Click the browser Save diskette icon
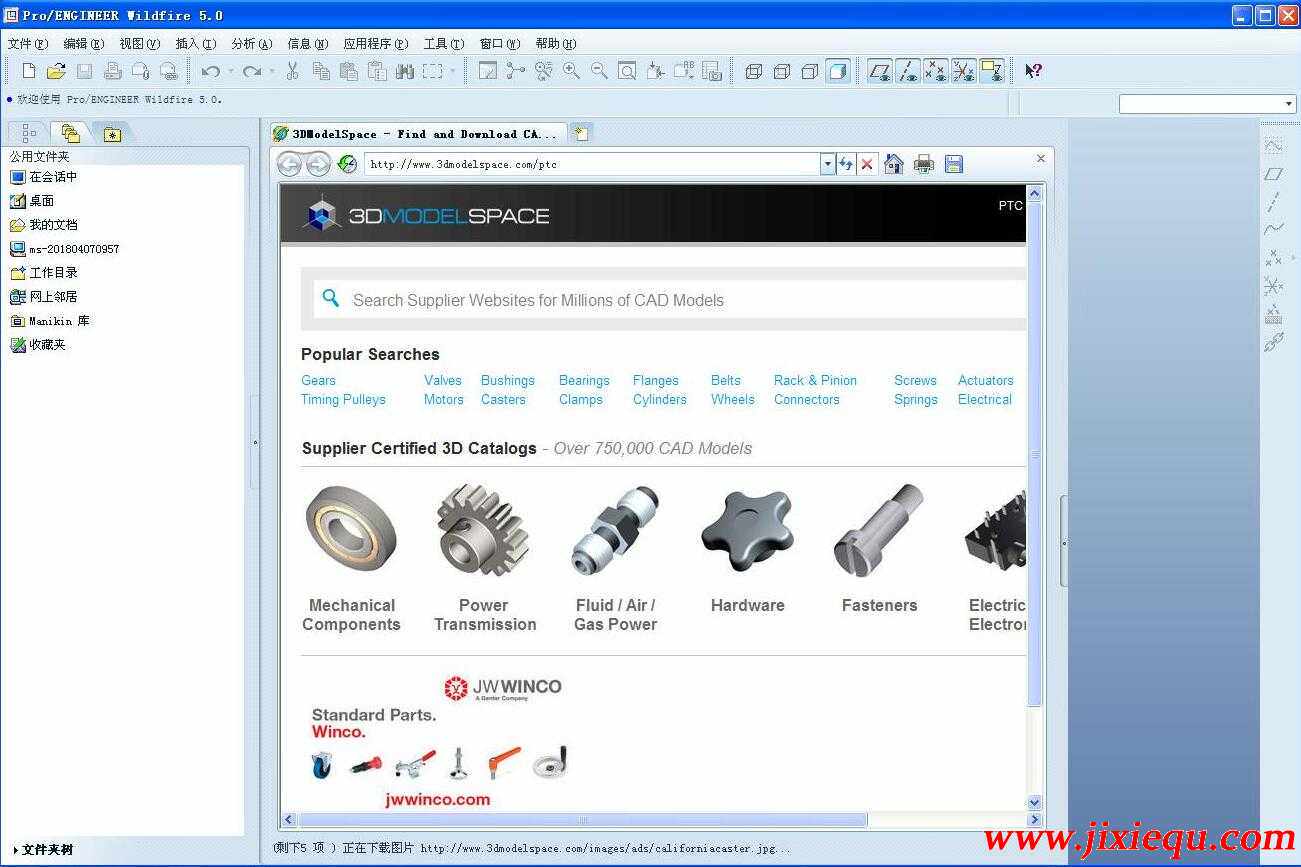Viewport: 1301px width, 867px height. (x=953, y=164)
